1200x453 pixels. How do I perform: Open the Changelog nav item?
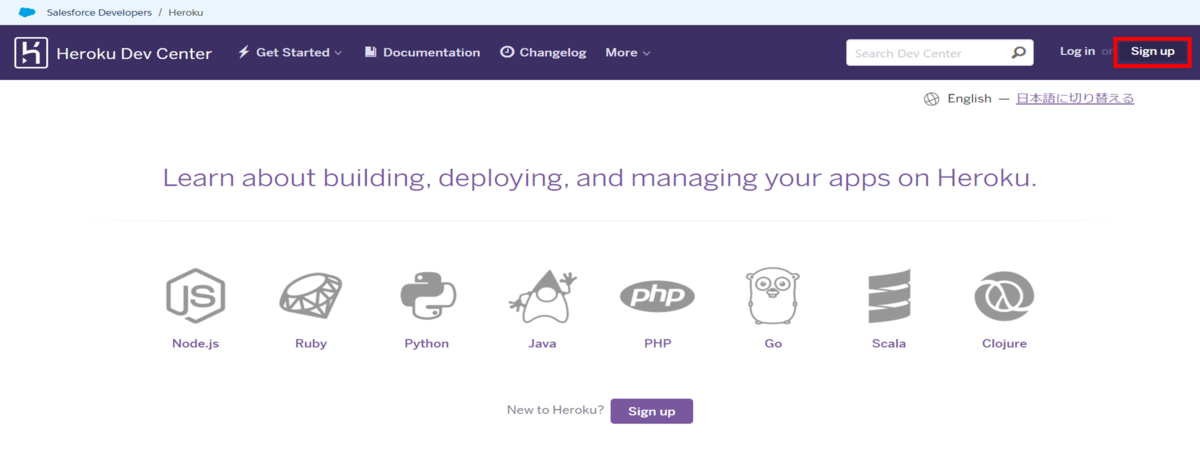(543, 52)
